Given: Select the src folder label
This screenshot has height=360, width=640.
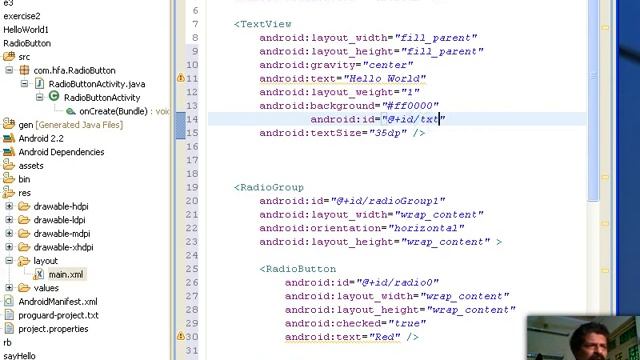Looking at the screenshot, I should (x=24, y=57).
